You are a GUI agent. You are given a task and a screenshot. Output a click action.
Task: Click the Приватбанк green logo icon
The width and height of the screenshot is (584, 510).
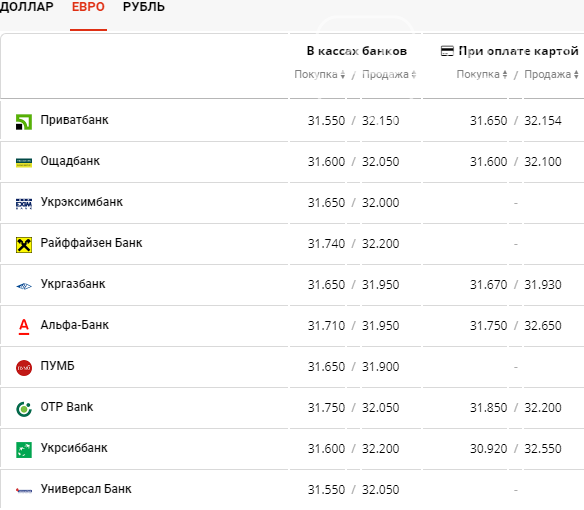coord(24,122)
